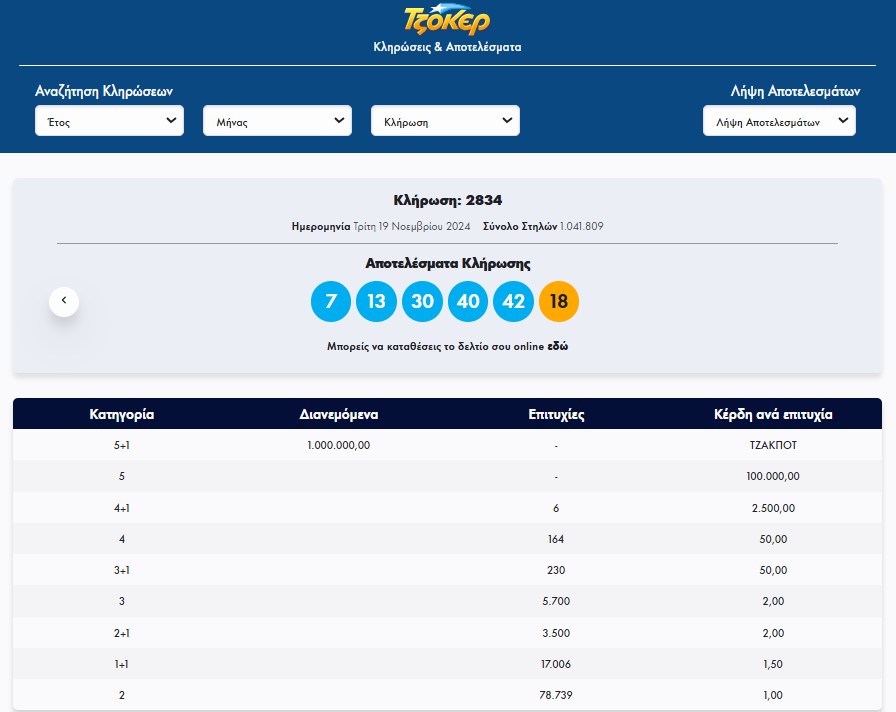The image size is (896, 712).
Task: Click the blue number 40 ball
Action: 468,302
